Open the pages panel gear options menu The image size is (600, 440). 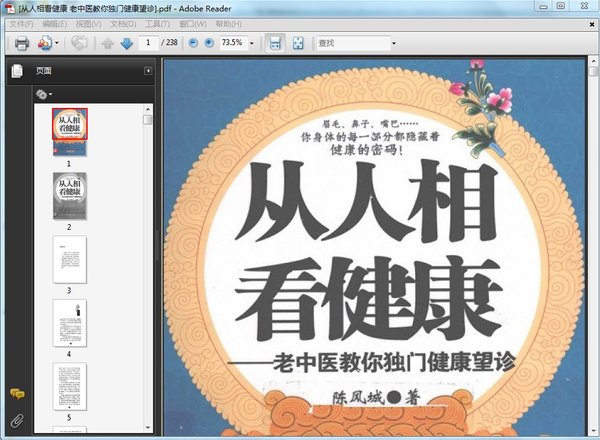click(x=43, y=94)
